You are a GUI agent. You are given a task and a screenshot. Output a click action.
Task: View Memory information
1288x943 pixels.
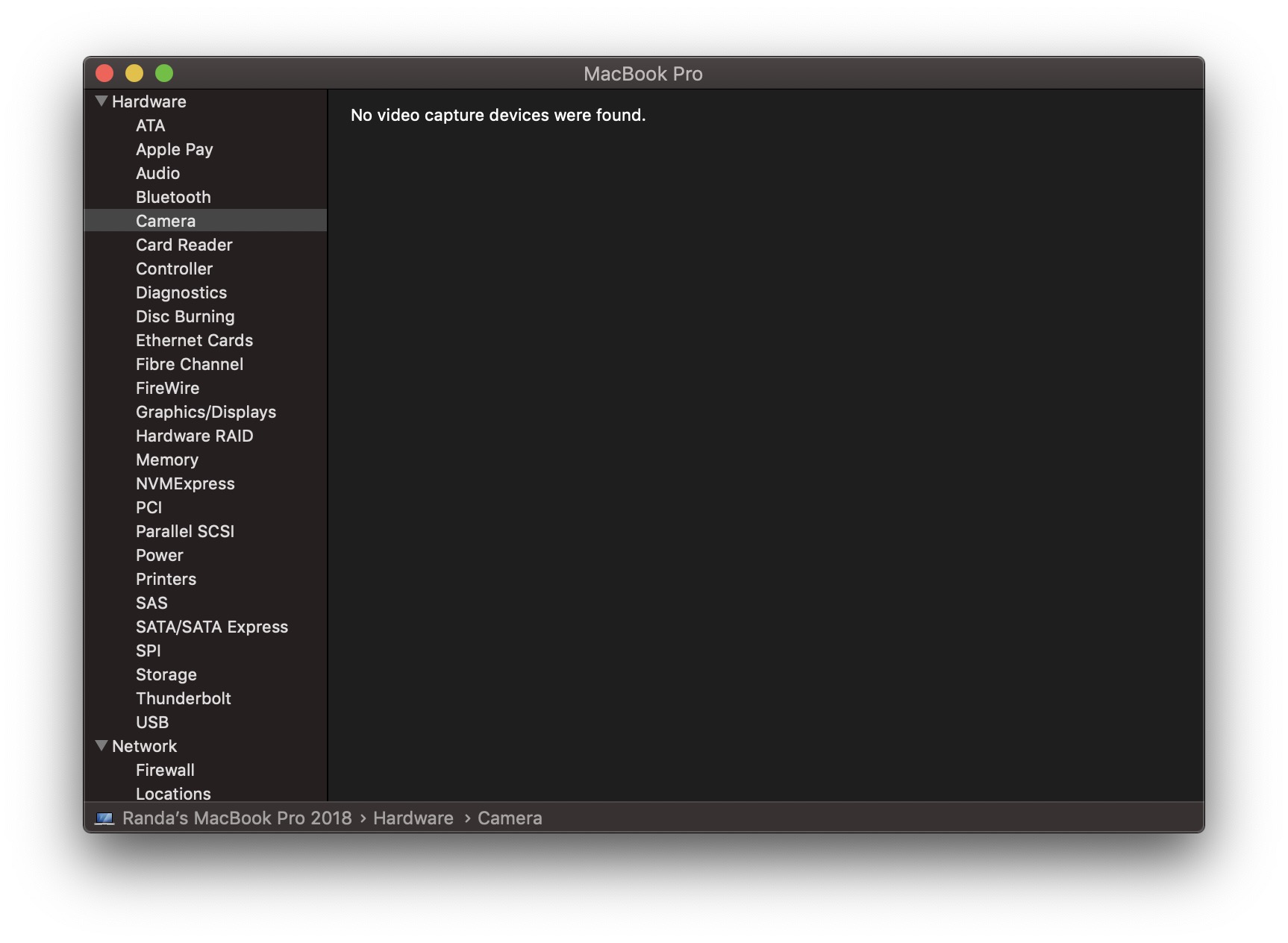pos(167,460)
